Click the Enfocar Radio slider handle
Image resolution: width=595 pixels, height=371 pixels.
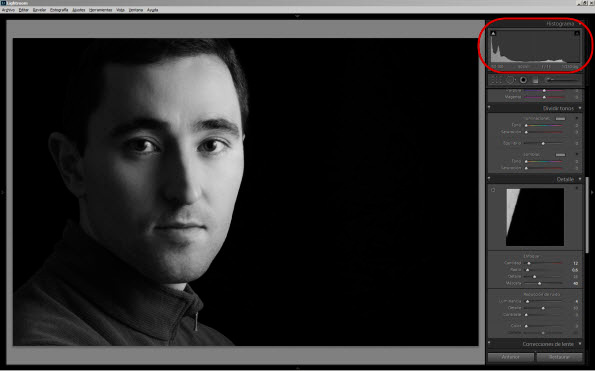[527, 270]
